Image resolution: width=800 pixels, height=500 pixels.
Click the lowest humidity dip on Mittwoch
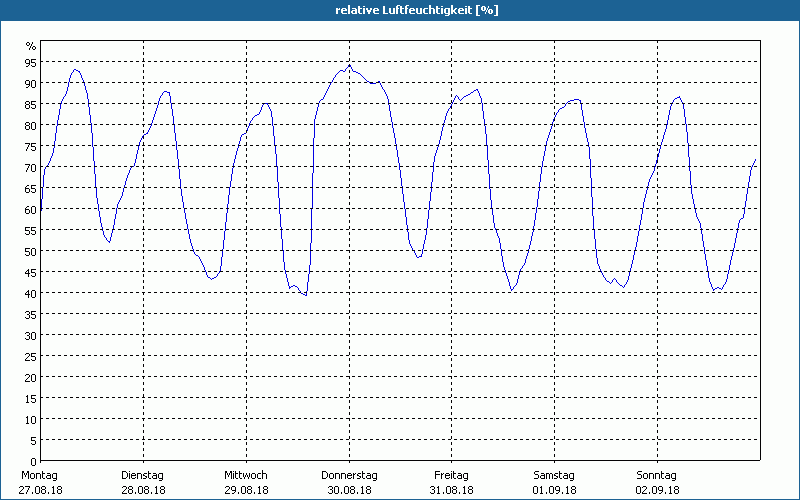coord(305,295)
